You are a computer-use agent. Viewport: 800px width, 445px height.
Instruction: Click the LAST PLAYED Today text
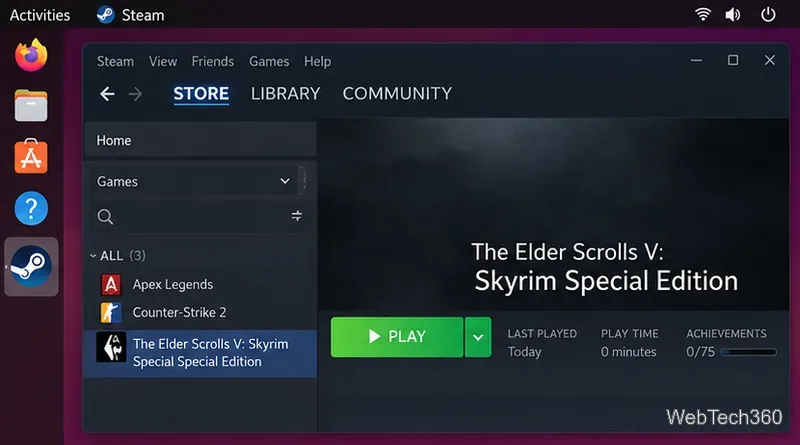(542, 343)
